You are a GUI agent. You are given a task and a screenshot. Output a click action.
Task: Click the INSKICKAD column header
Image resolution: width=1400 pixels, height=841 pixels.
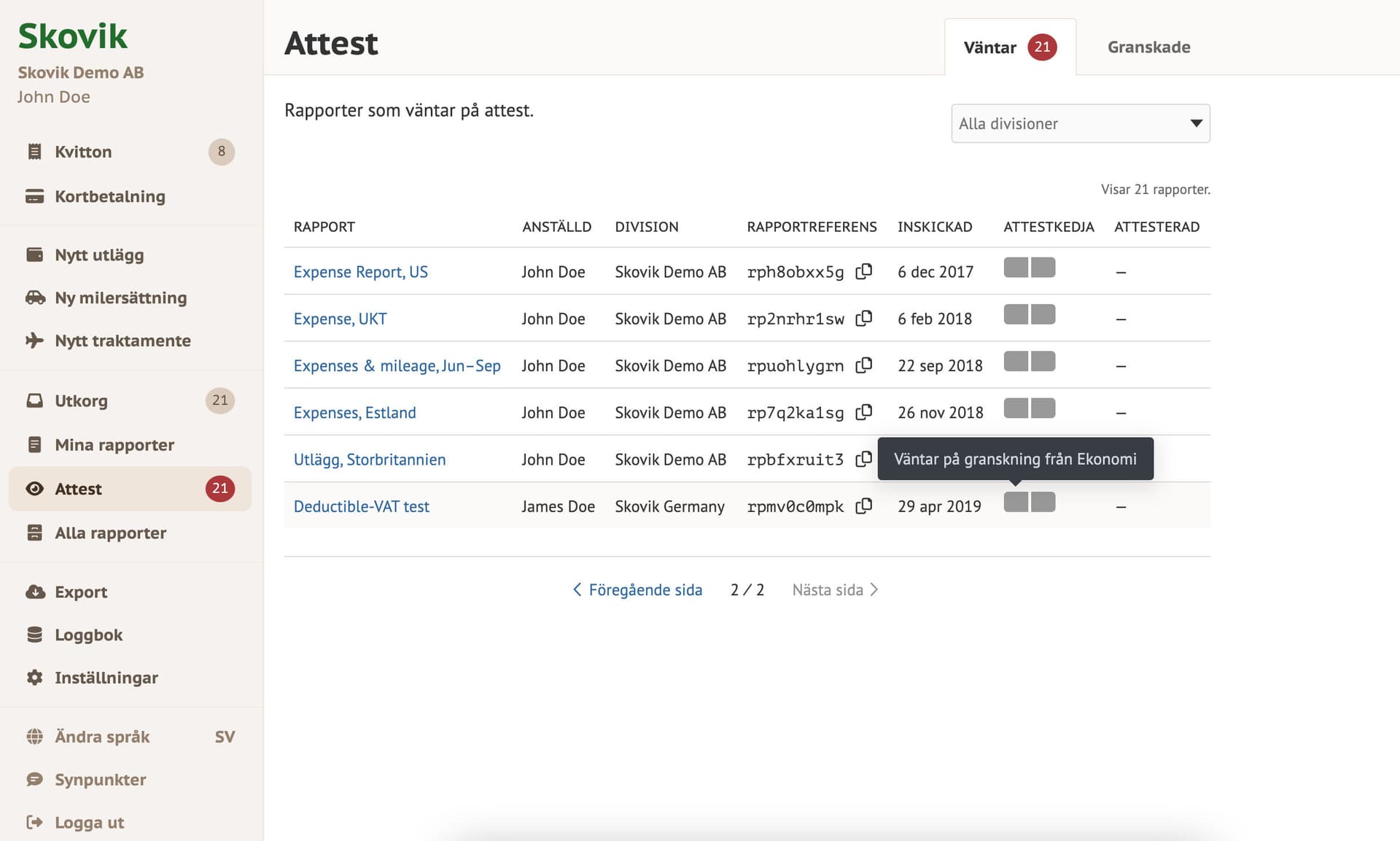tap(935, 227)
